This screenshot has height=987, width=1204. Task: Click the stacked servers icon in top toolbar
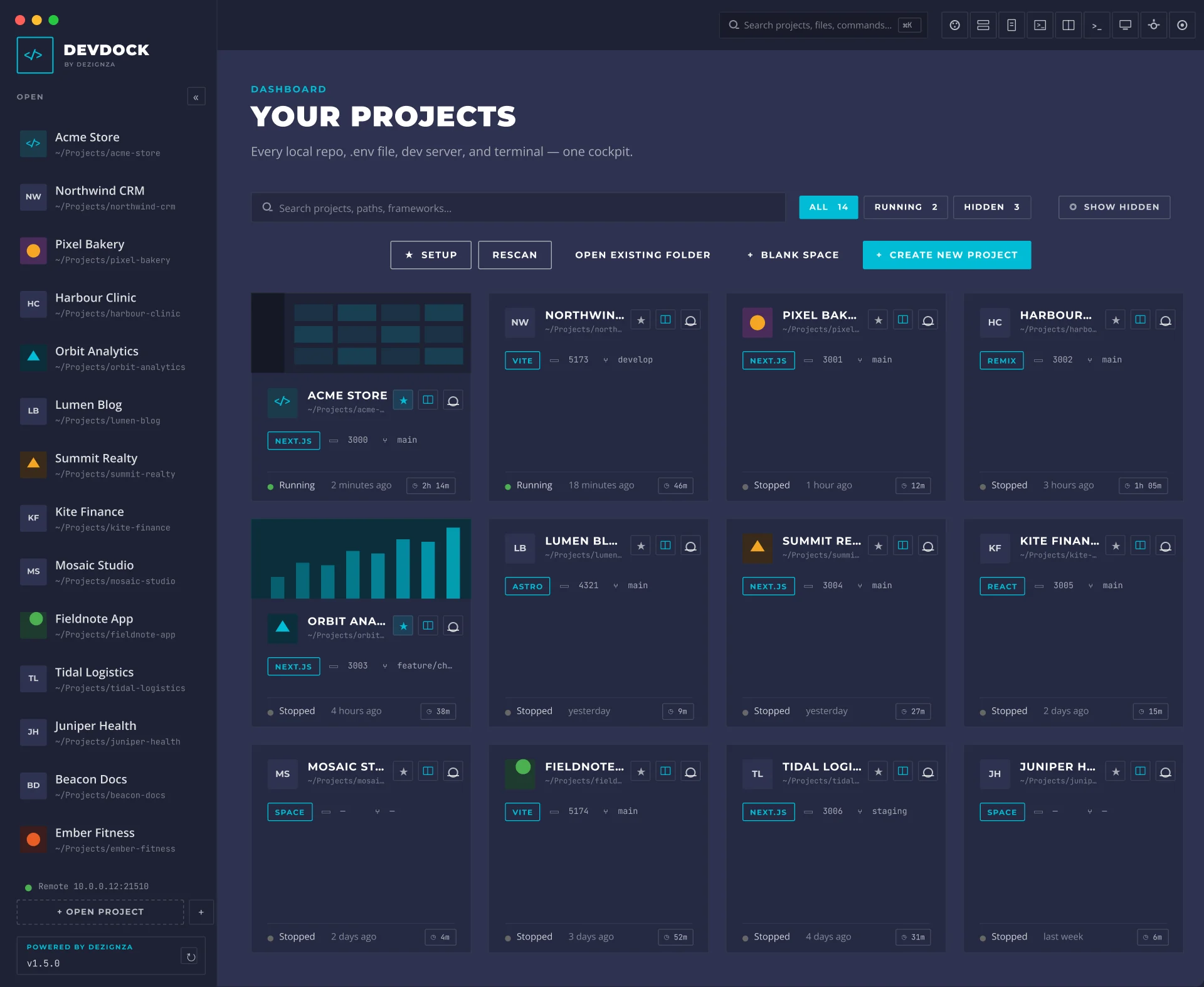tap(983, 25)
